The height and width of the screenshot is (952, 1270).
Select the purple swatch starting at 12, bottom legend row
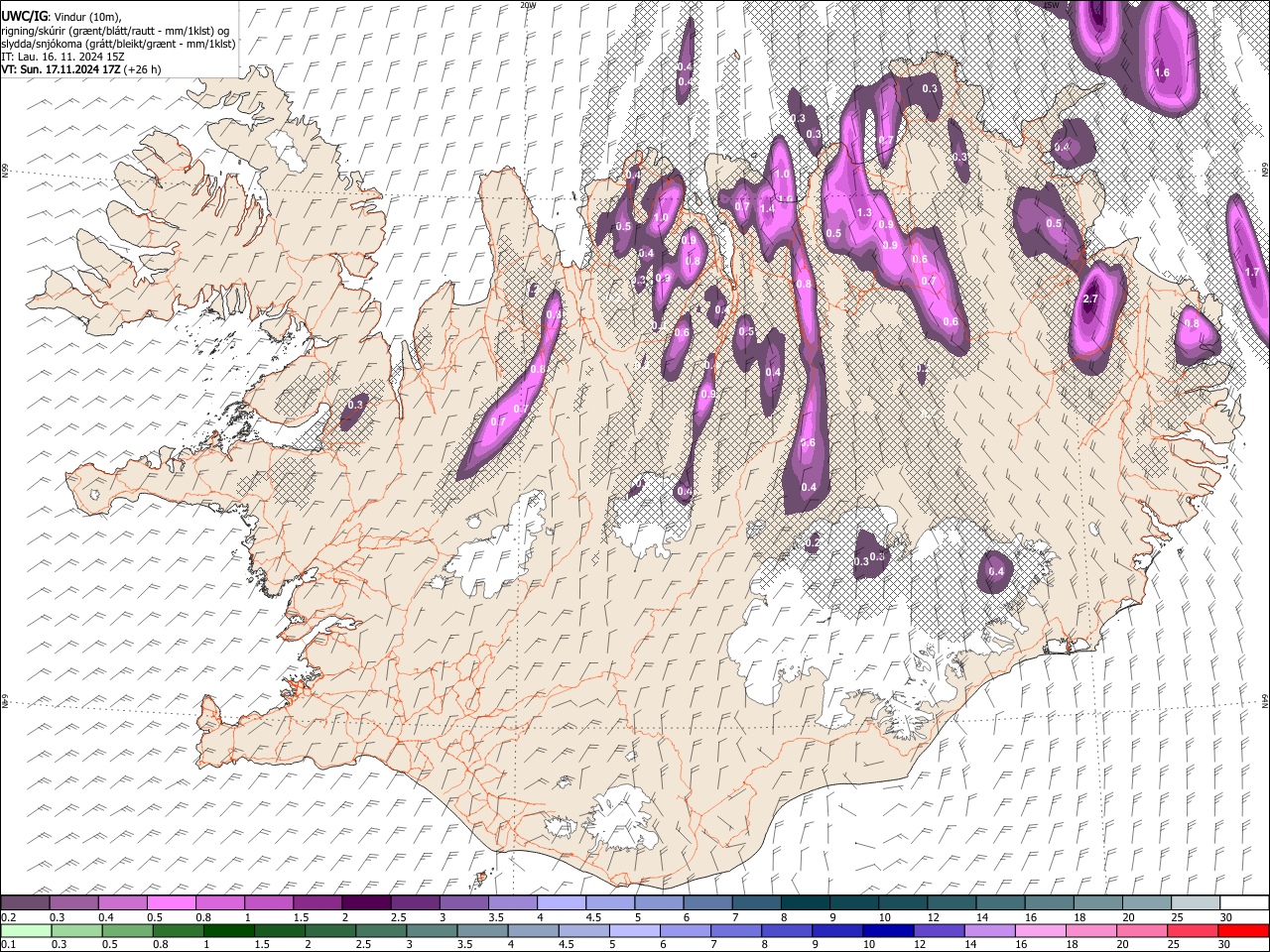939,930
